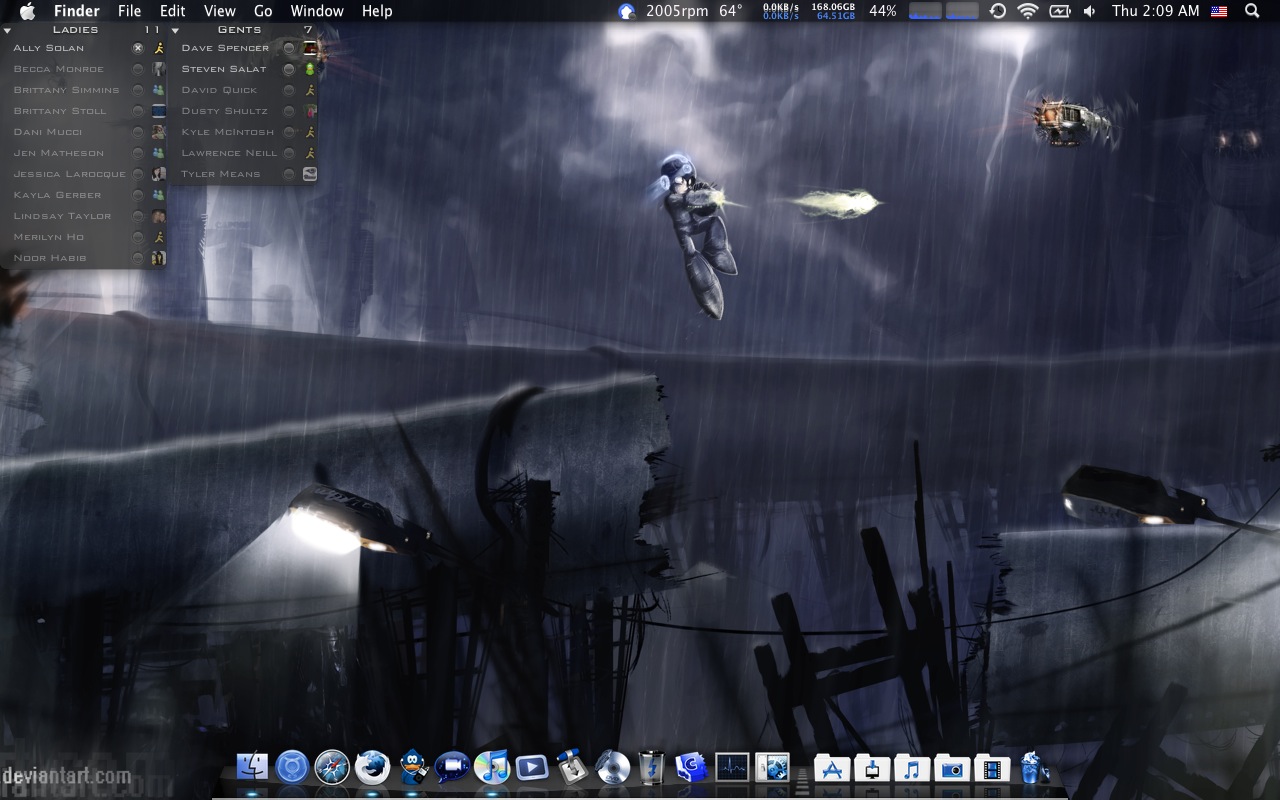Open the Go menu
Image resolution: width=1280 pixels, height=800 pixels.
tap(263, 11)
